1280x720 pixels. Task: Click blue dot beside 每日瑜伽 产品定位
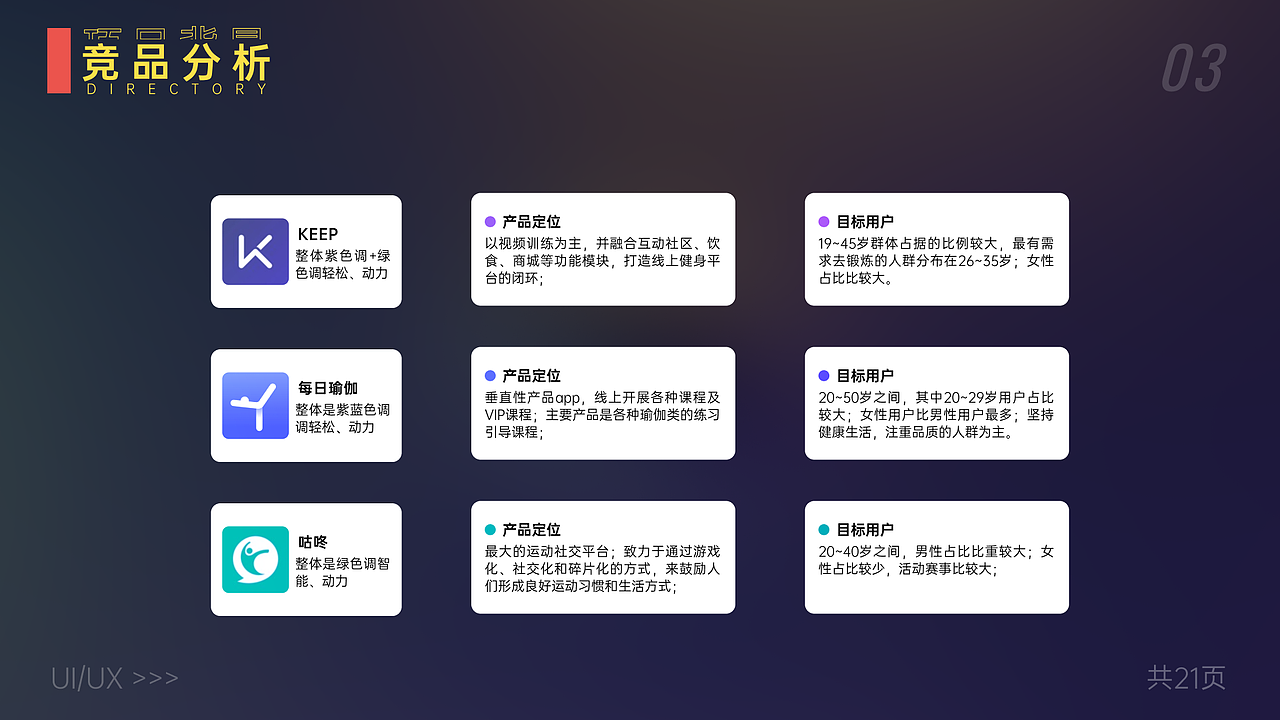[490, 376]
